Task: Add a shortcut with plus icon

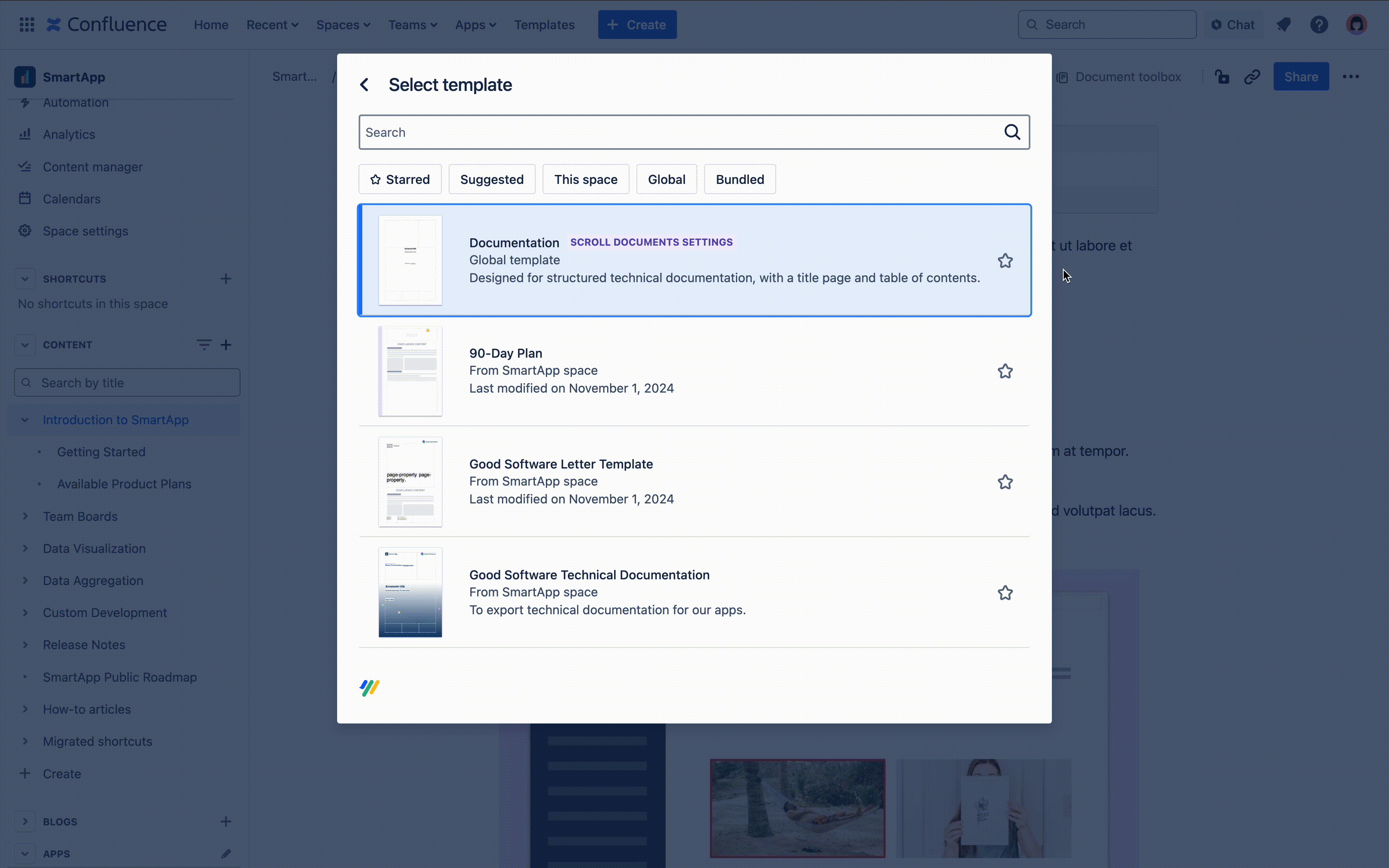Action: coord(226,279)
